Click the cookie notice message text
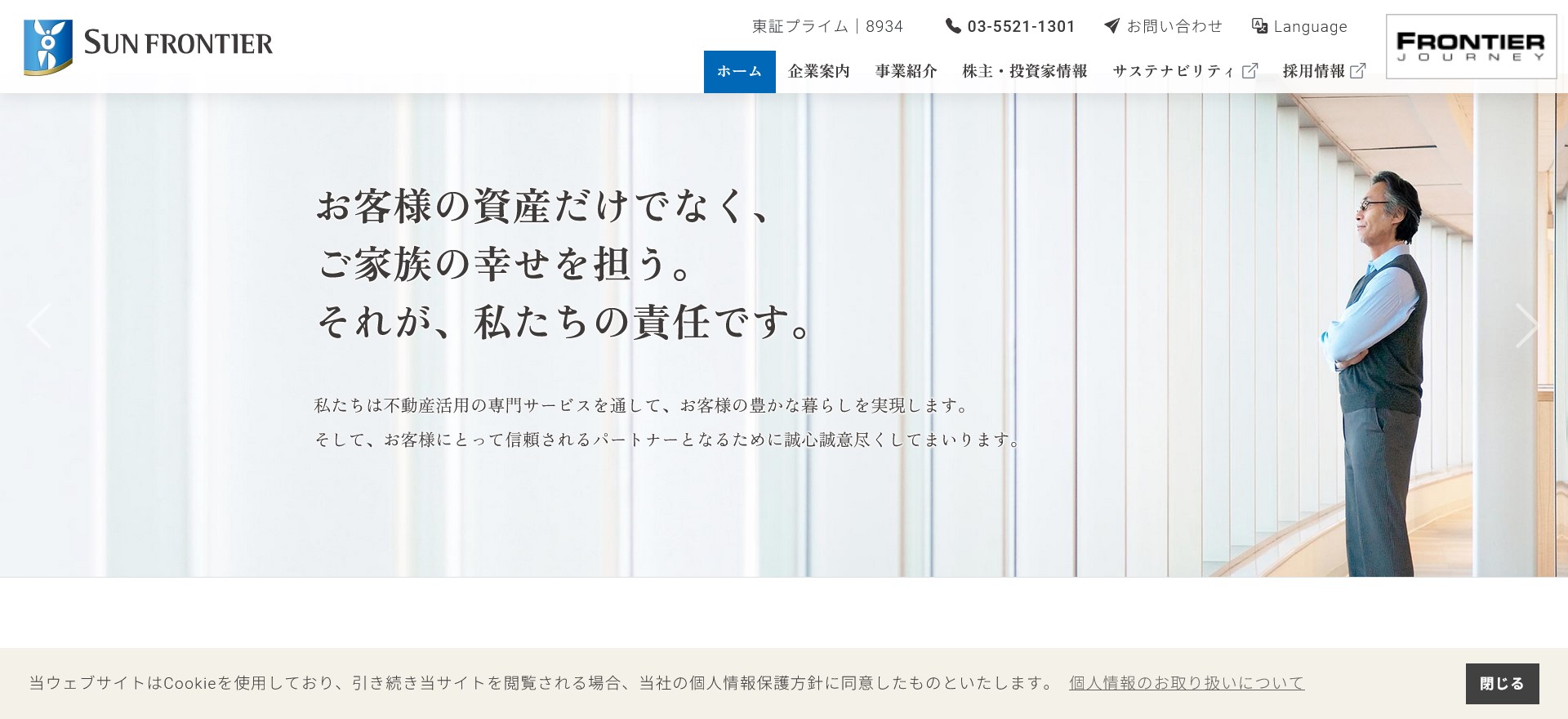 543,683
